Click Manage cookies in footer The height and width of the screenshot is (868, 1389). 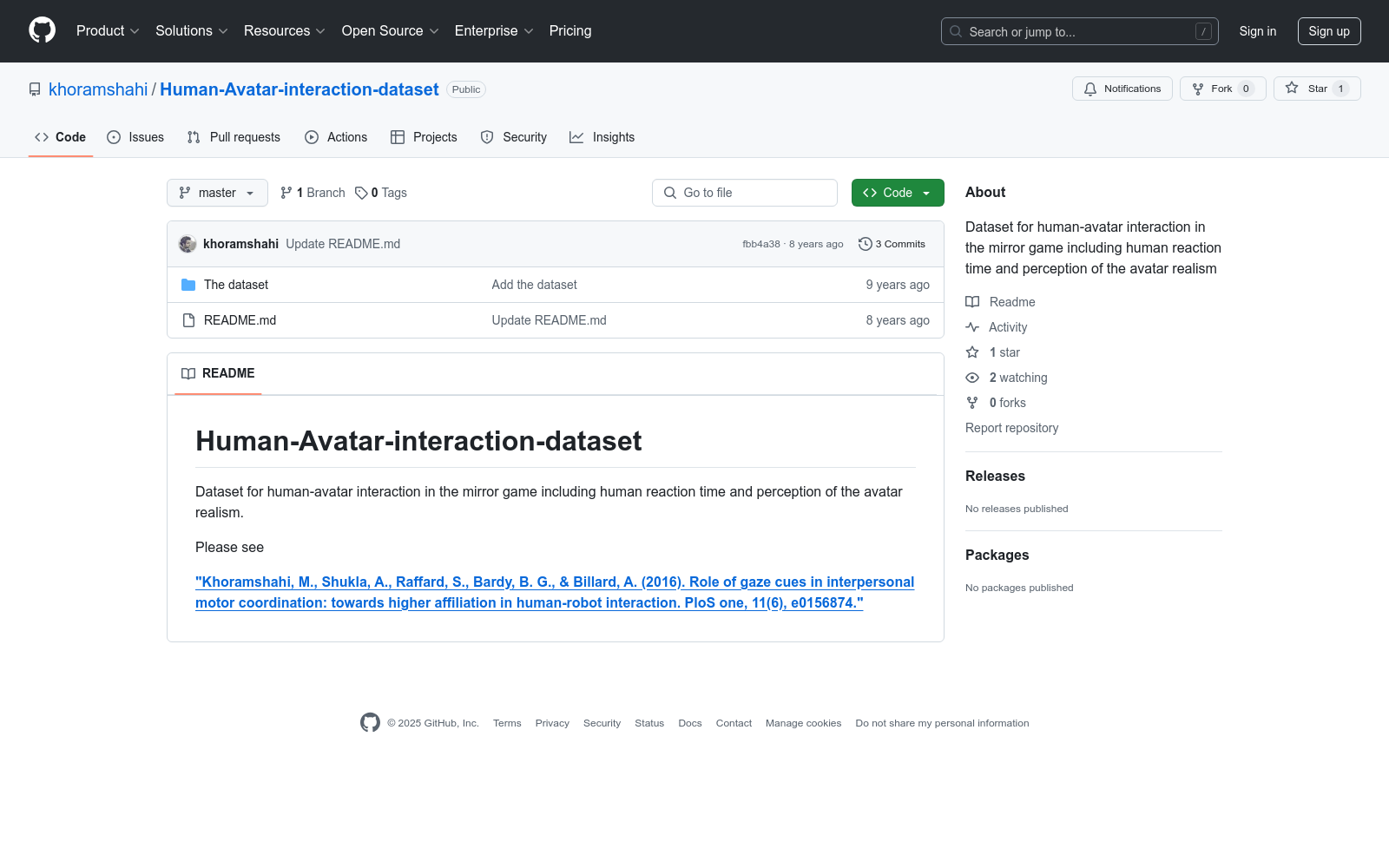[x=803, y=723]
